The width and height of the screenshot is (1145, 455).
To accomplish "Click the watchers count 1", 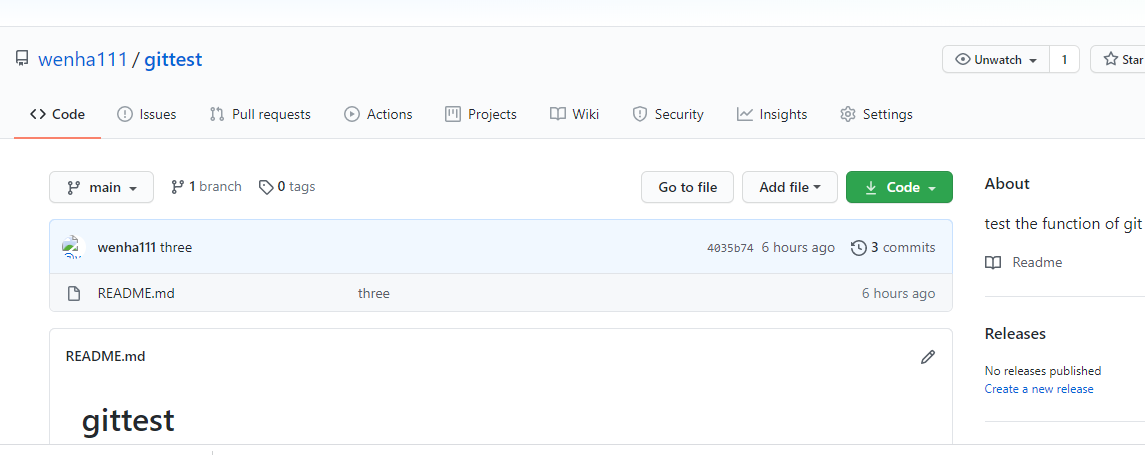I will click(x=1064, y=60).
